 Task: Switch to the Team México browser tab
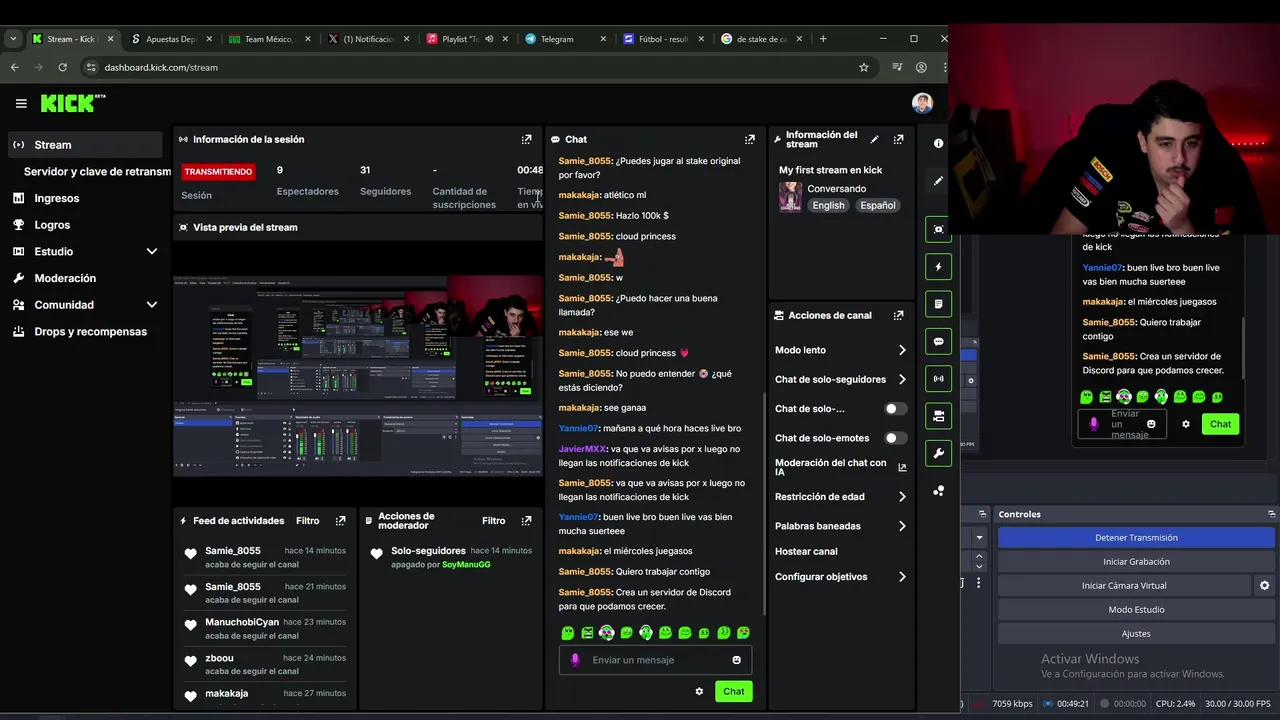pyautogui.click(x=268, y=39)
